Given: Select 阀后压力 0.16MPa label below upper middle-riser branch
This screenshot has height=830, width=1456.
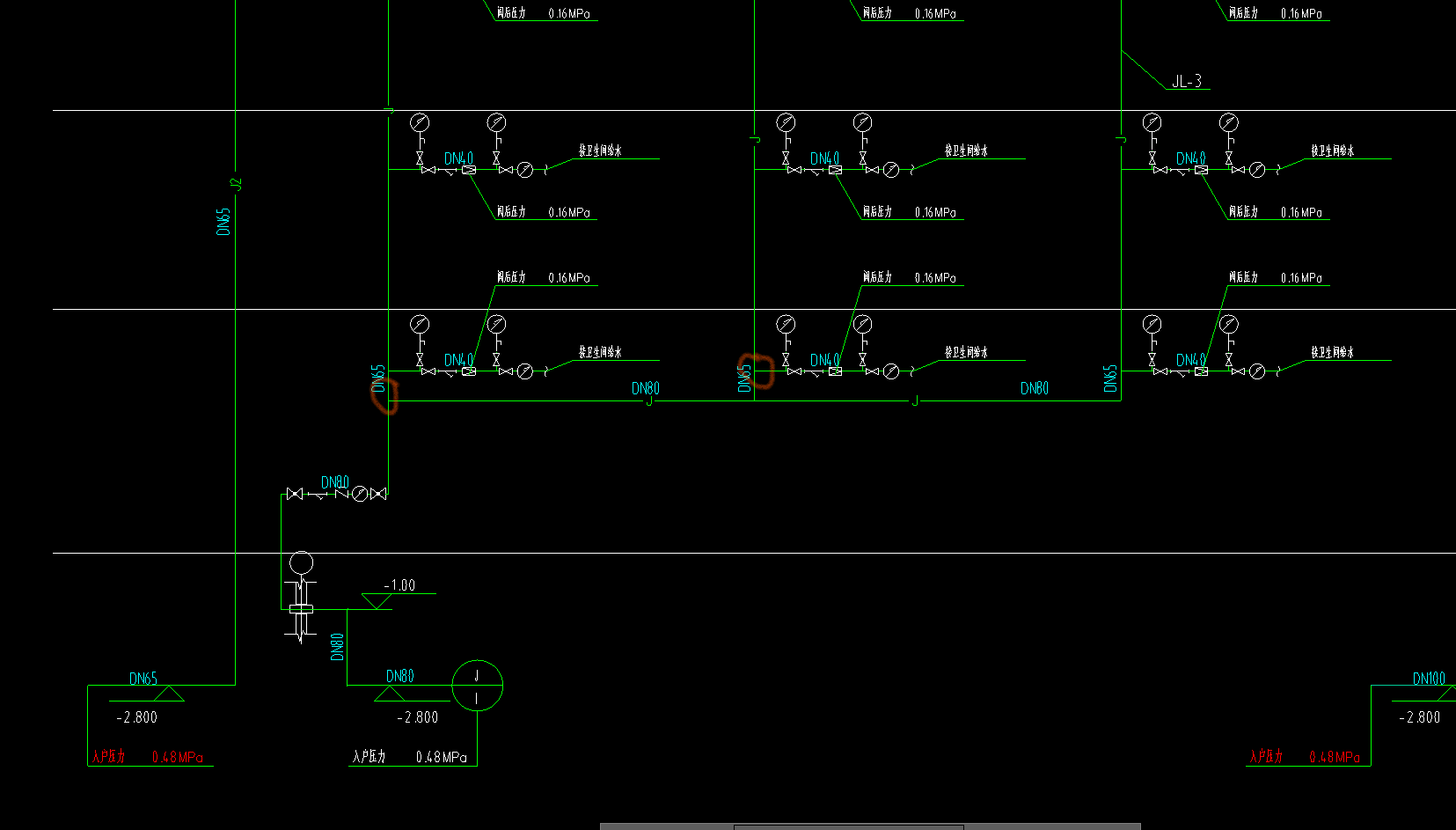Looking at the screenshot, I should pos(909,212).
